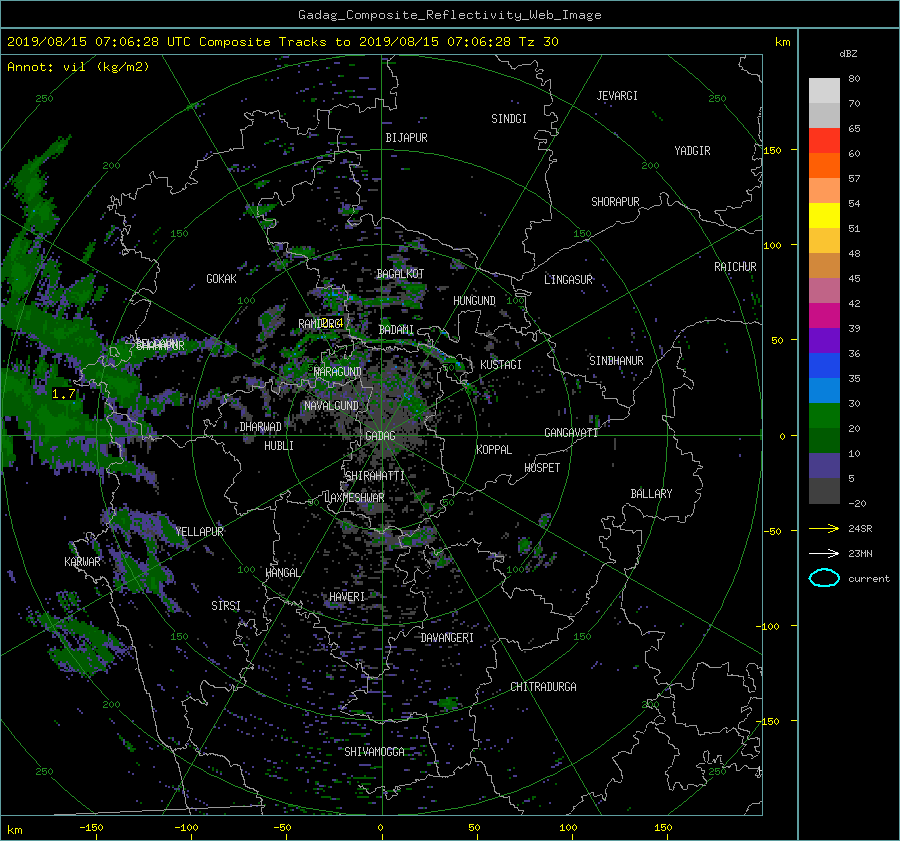Click the SHORAPUR city label
Image resolution: width=900 pixels, height=841 pixels.
pyautogui.click(x=615, y=202)
